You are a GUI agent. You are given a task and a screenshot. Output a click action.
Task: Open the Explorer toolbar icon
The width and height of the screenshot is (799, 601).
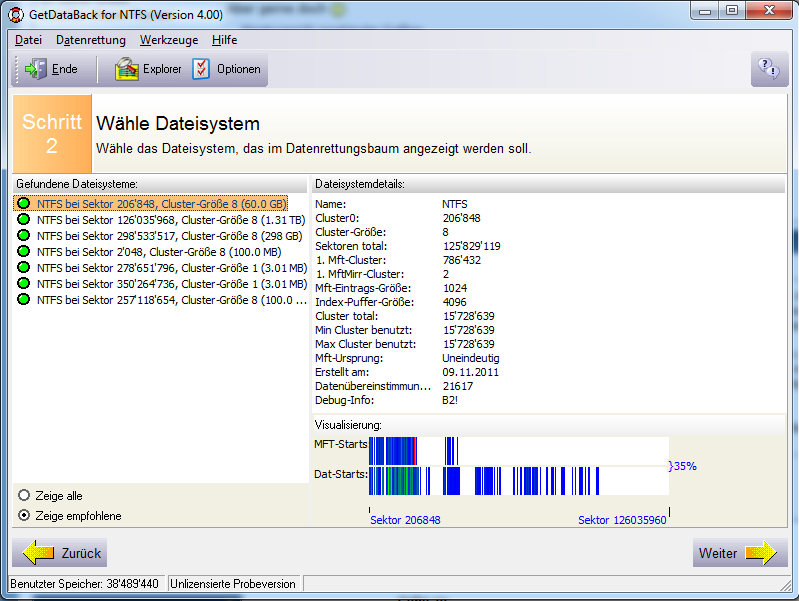click(126, 69)
